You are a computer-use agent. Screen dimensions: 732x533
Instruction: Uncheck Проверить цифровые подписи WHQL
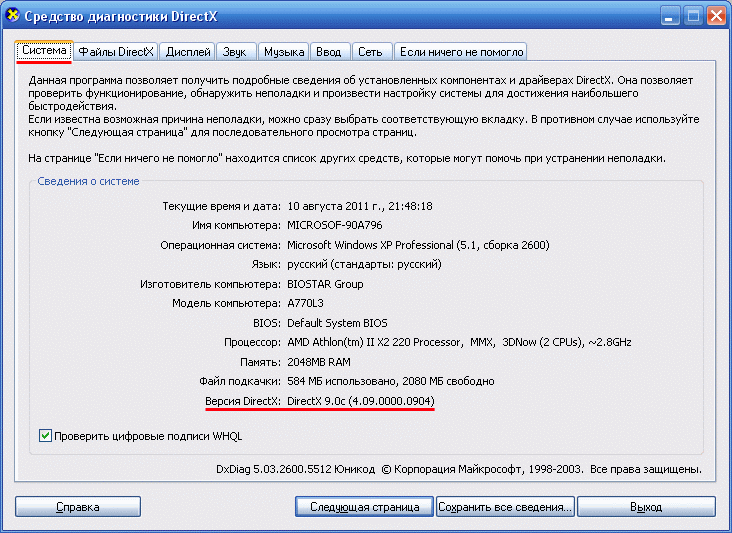coord(45,436)
